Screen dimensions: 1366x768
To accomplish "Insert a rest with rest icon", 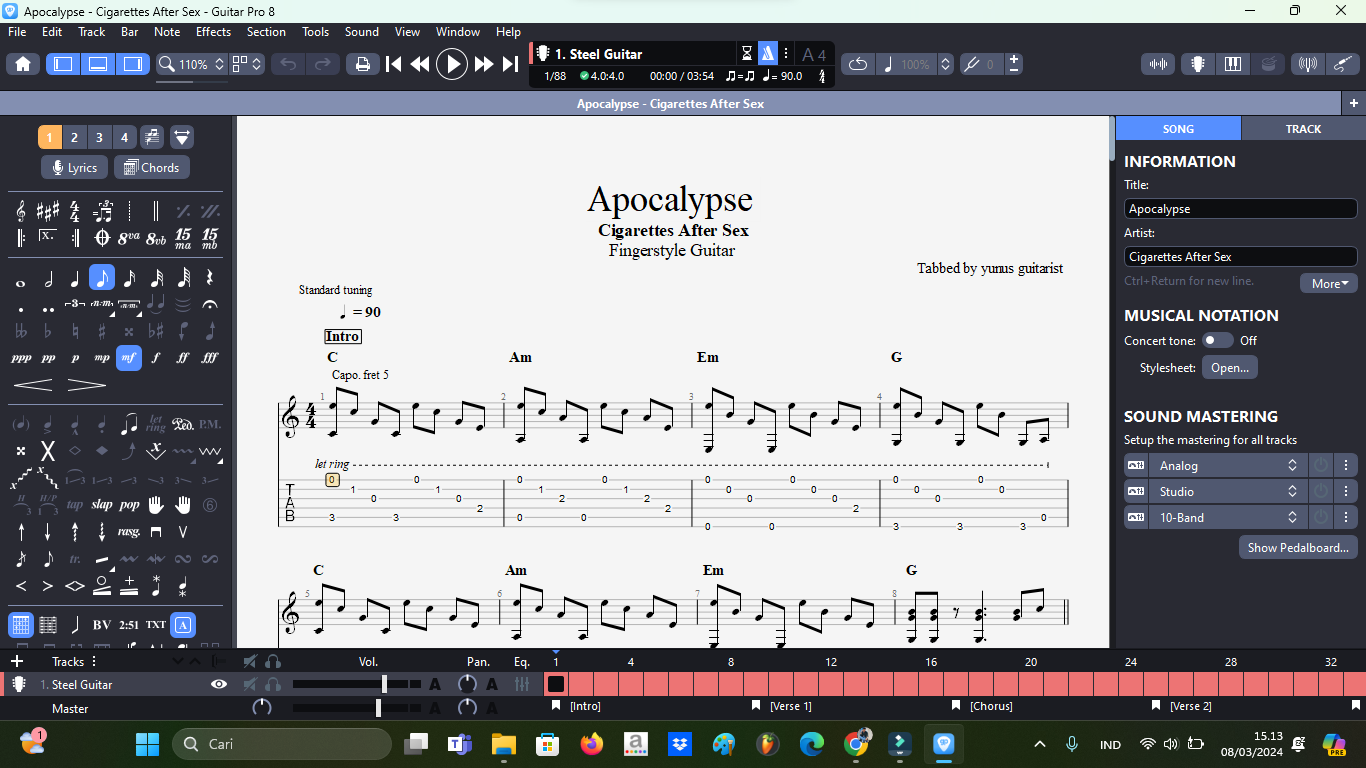I will tap(210, 278).
